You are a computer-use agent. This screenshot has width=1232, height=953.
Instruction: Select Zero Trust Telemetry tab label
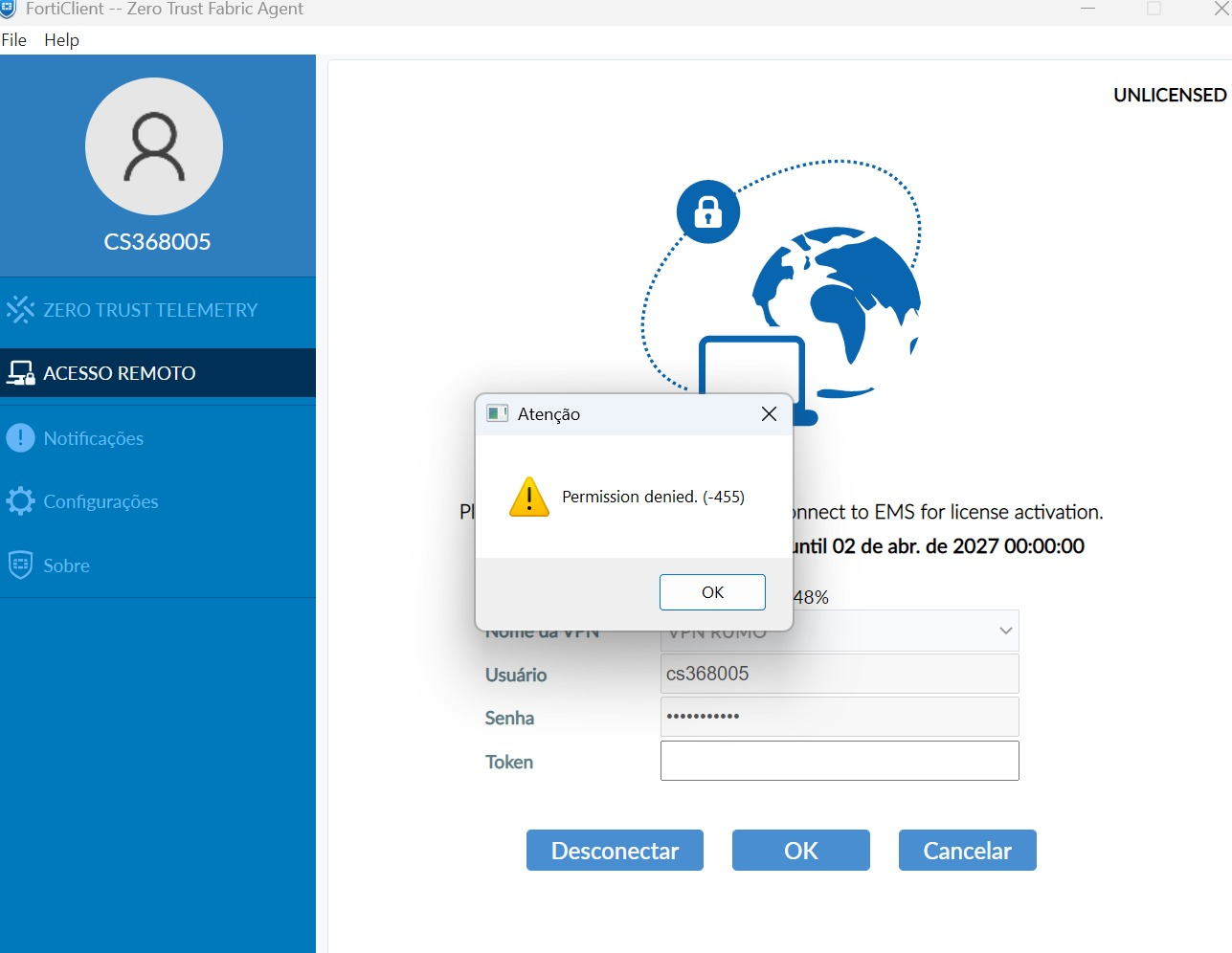[x=150, y=310]
